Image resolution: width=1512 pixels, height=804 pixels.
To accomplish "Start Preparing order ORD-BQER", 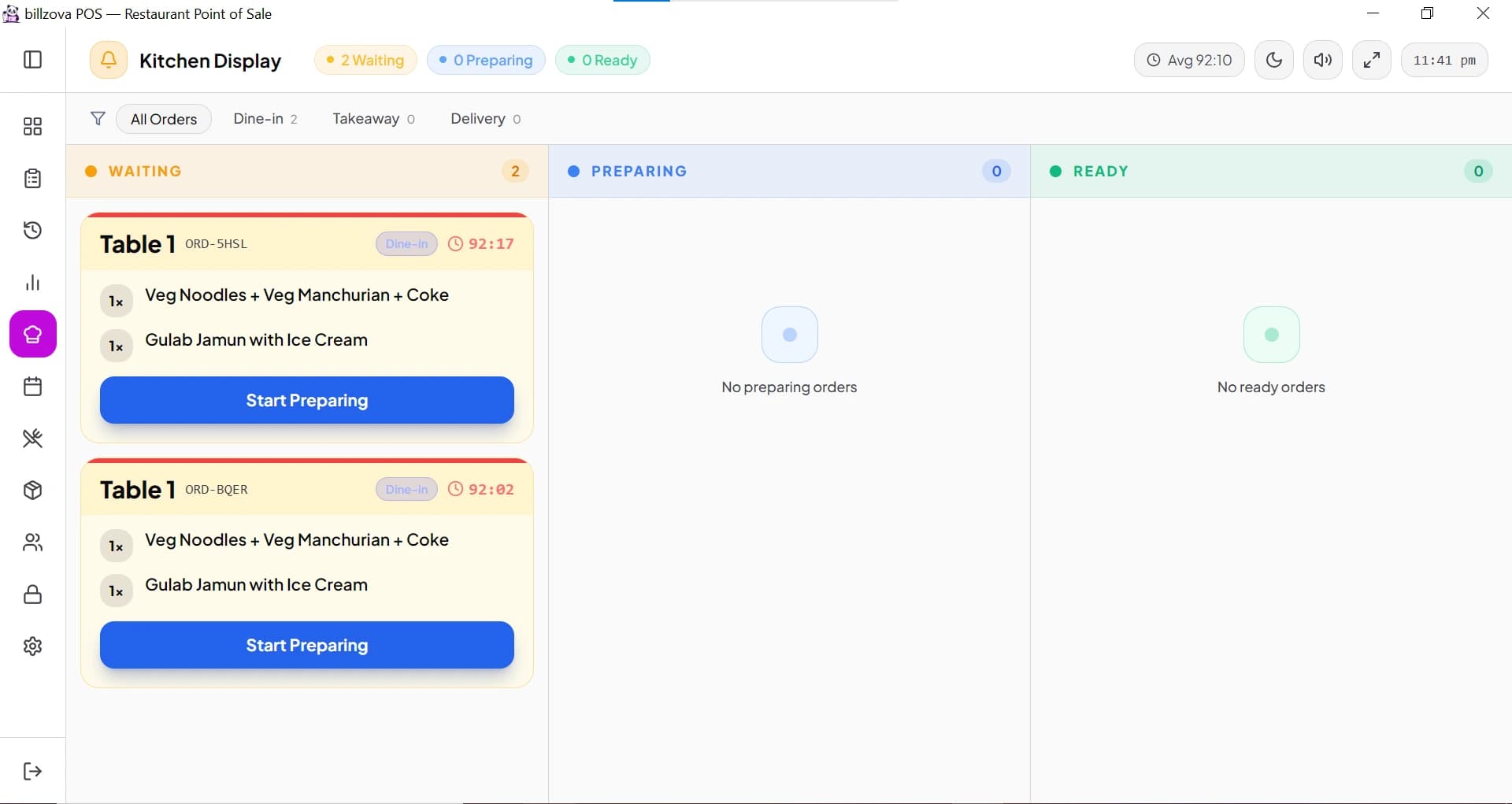I will 307,645.
